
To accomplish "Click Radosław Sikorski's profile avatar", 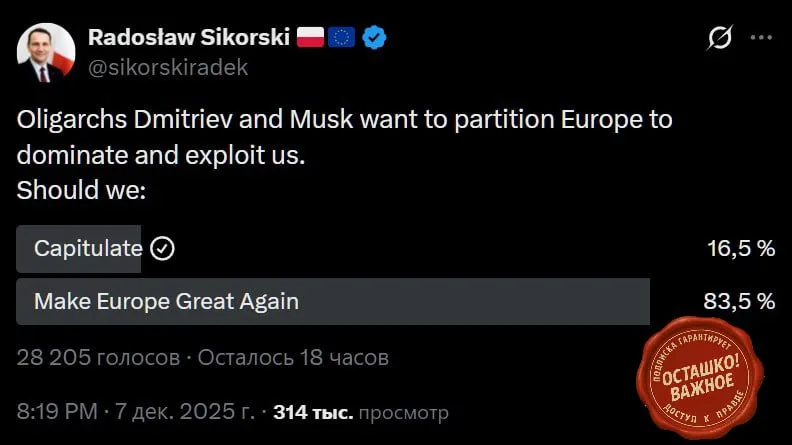I will pos(46,52).
